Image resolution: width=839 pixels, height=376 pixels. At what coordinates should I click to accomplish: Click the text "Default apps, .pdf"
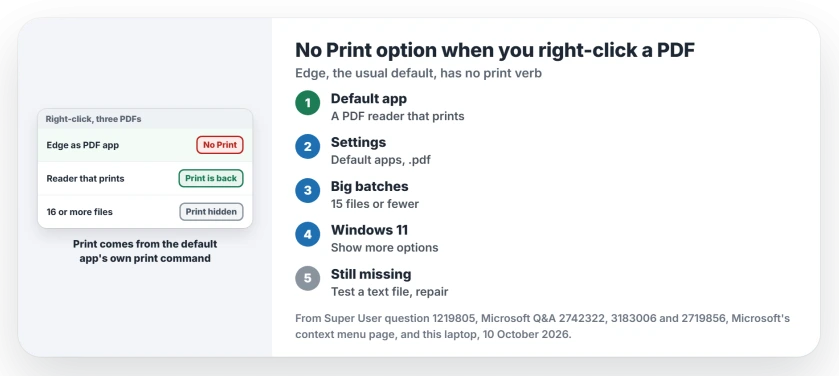(x=380, y=160)
